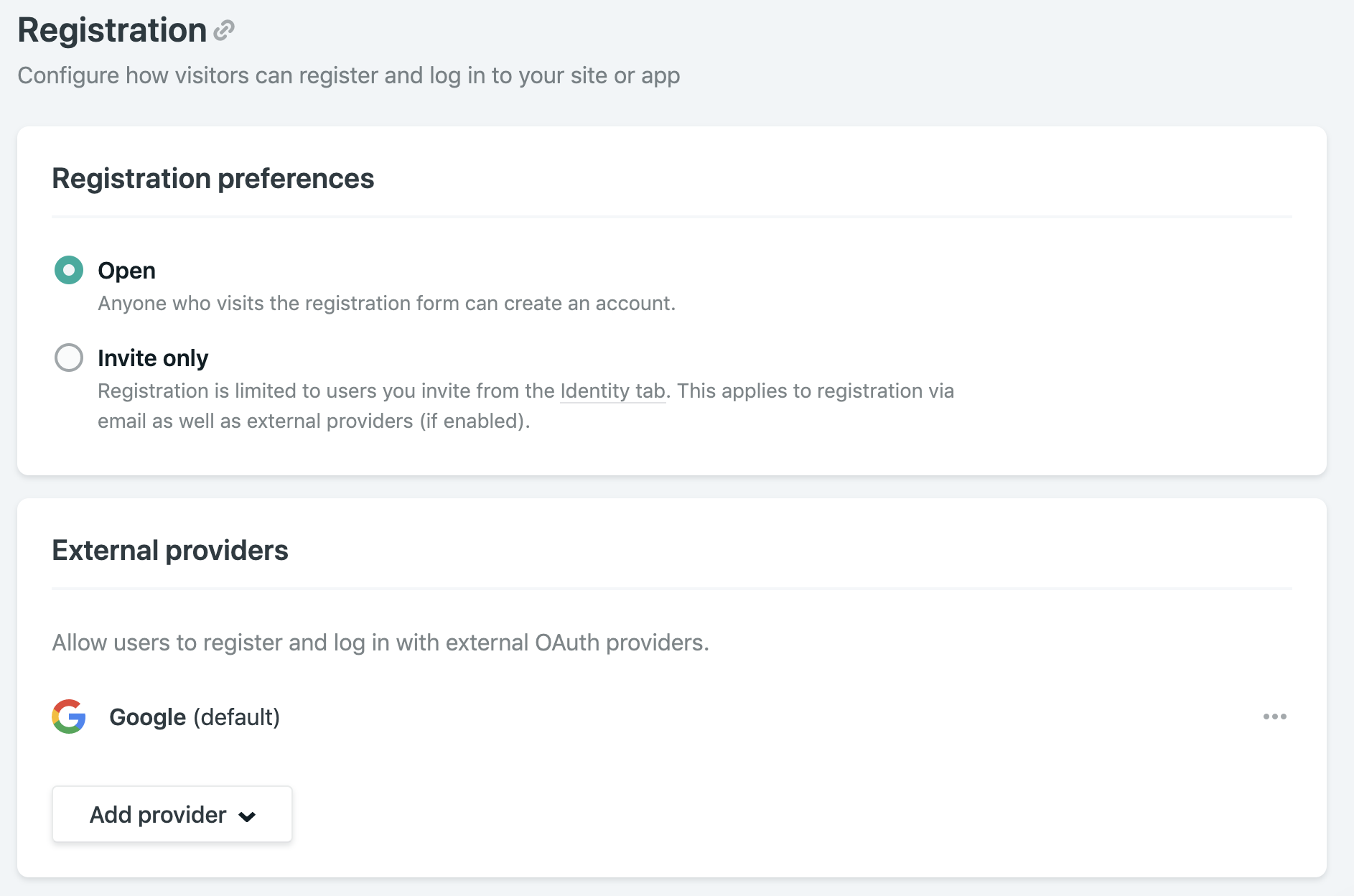Click the Registration preferences section heading
Screen dimensions: 1354x896
pyautogui.click(x=213, y=178)
